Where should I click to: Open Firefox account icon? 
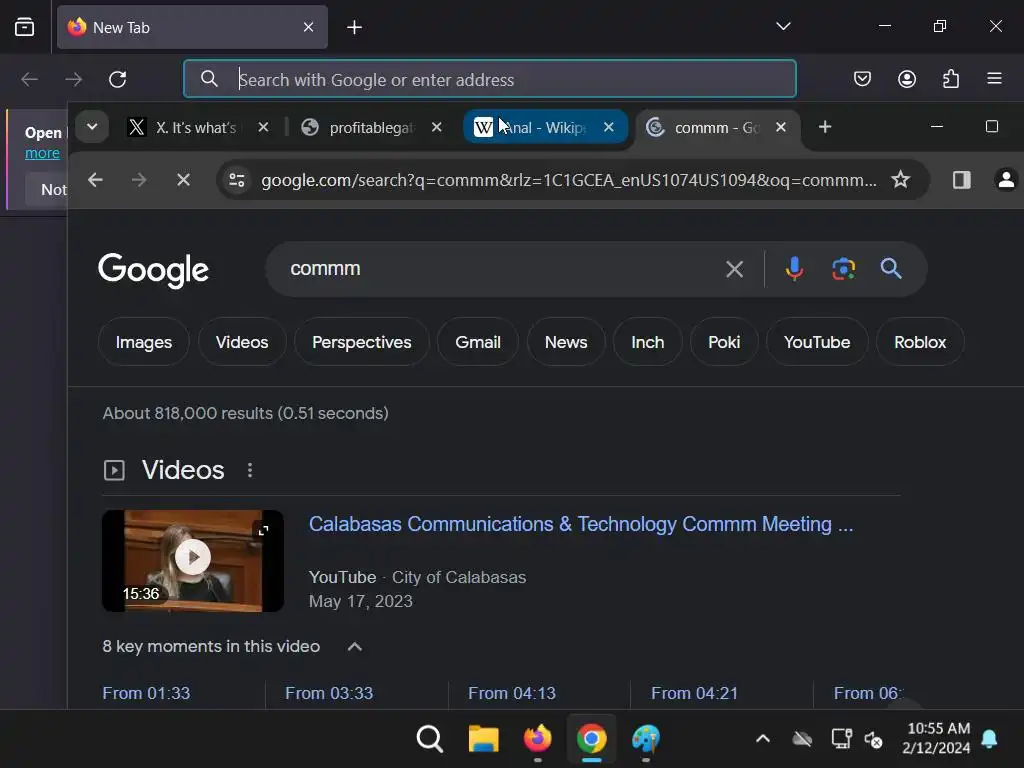point(906,79)
